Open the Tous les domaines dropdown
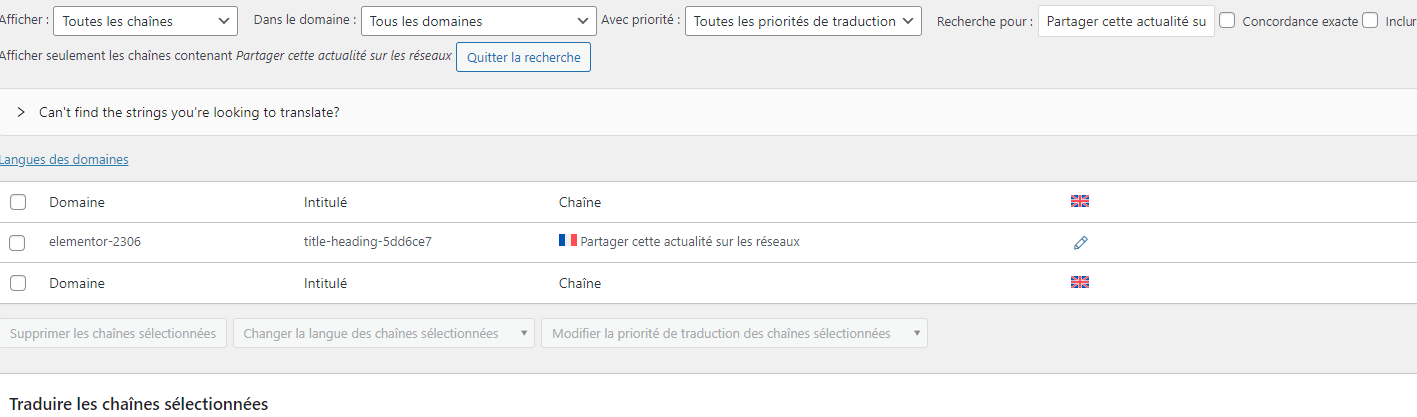The height and width of the screenshot is (417, 1417). click(478, 21)
